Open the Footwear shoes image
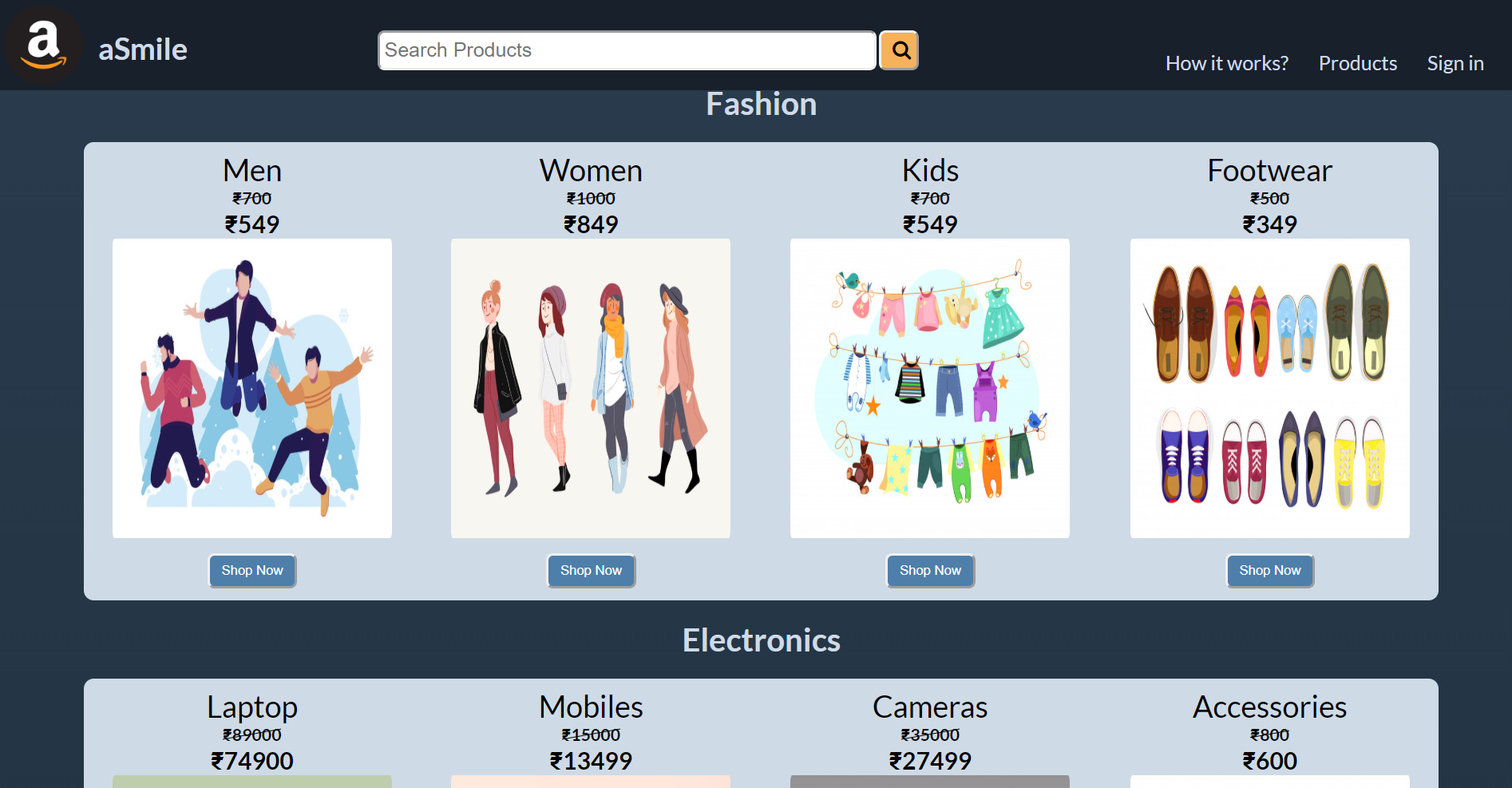This screenshot has width=1512, height=788. click(1270, 388)
